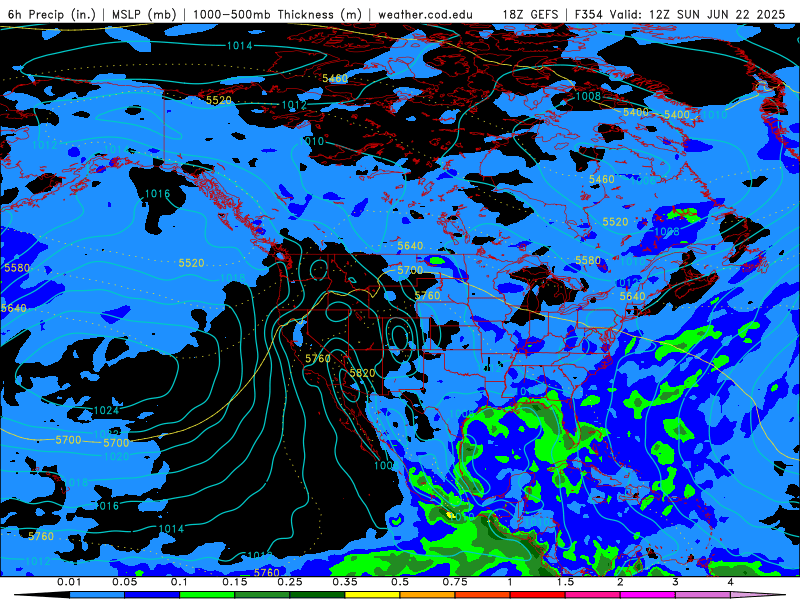The image size is (800, 600).
Task: Pick the dark green 0.25–0.35 legend swatch
Action: (317, 595)
